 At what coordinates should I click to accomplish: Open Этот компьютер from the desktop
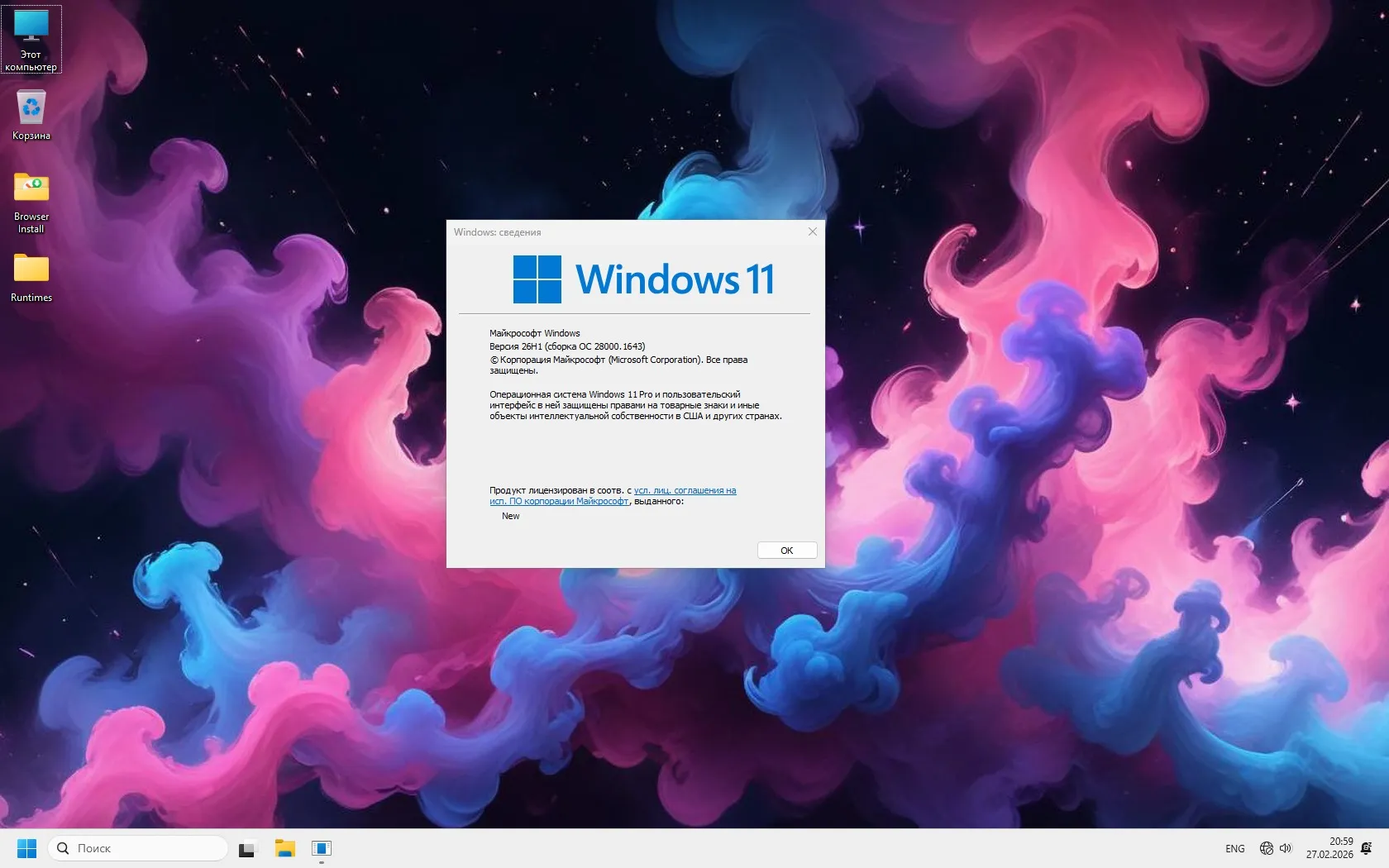pos(31,37)
